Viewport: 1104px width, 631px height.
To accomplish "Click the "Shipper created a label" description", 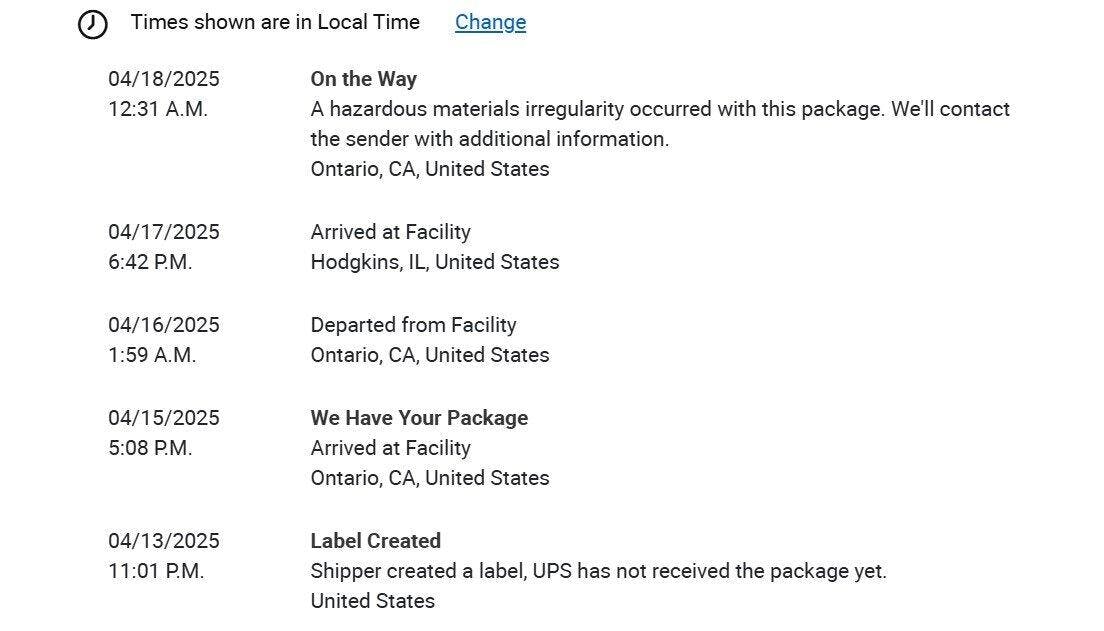I will [x=598, y=571].
